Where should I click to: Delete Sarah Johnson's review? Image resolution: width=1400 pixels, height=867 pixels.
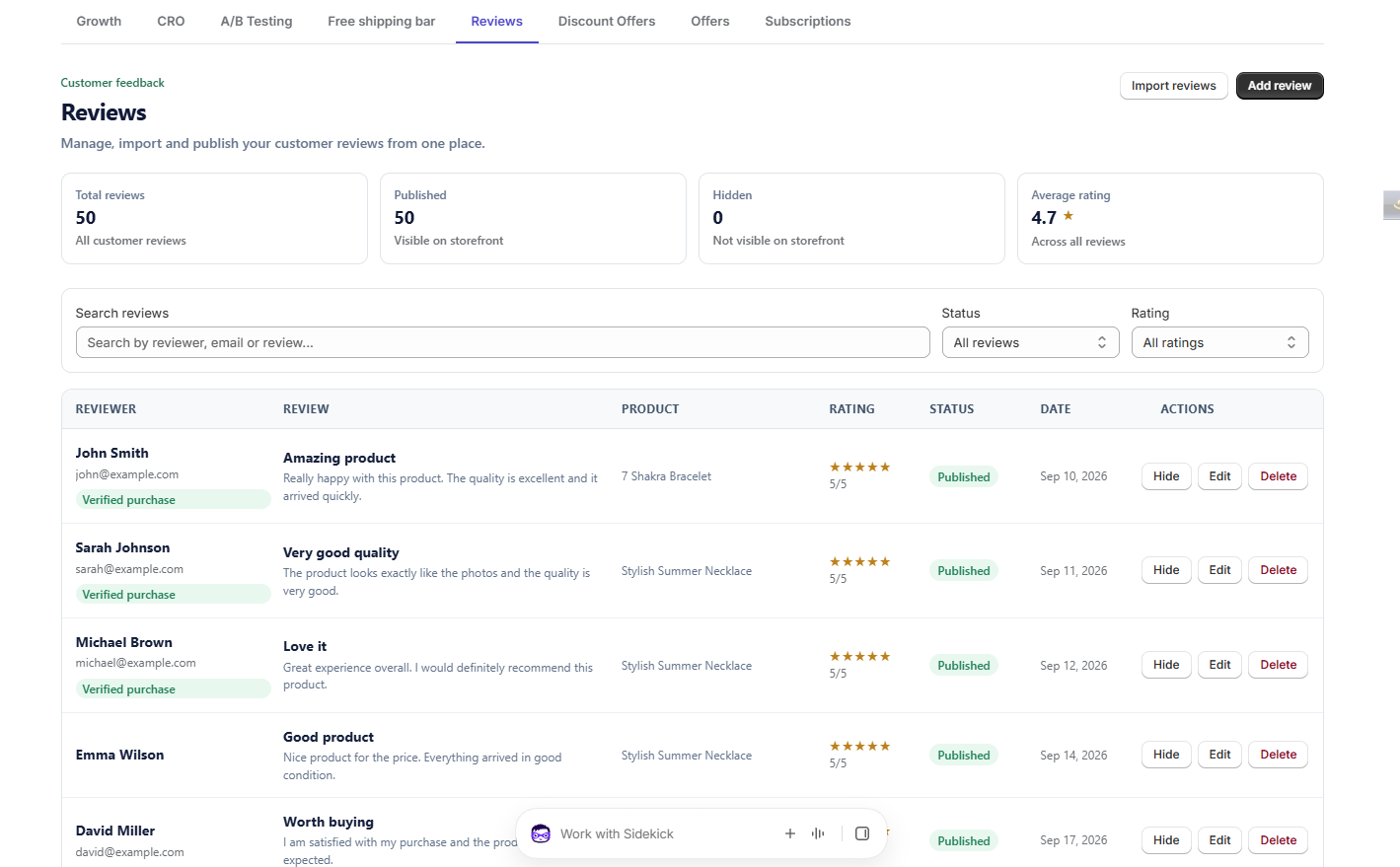pyautogui.click(x=1279, y=570)
